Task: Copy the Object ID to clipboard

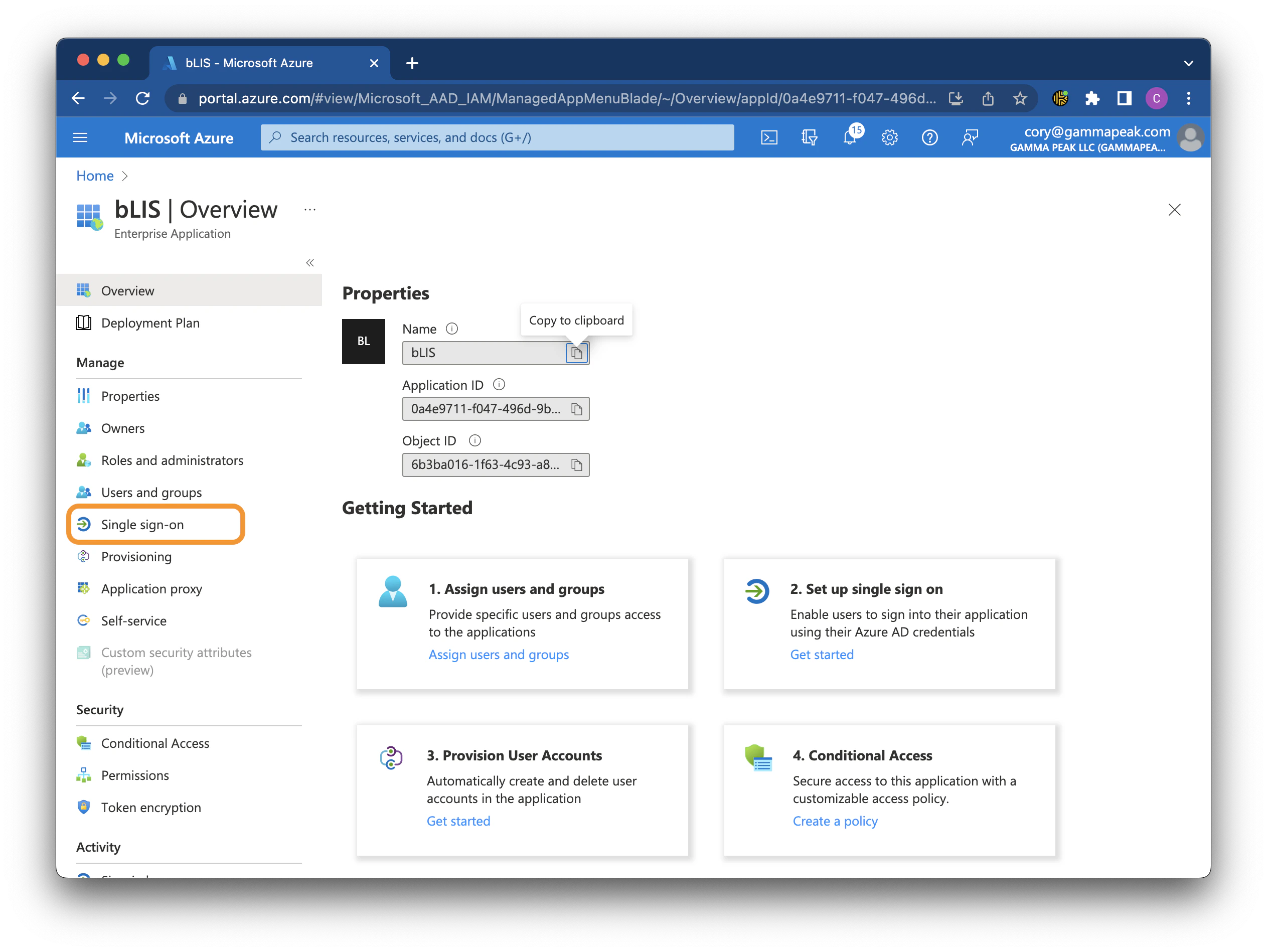Action: tap(576, 464)
